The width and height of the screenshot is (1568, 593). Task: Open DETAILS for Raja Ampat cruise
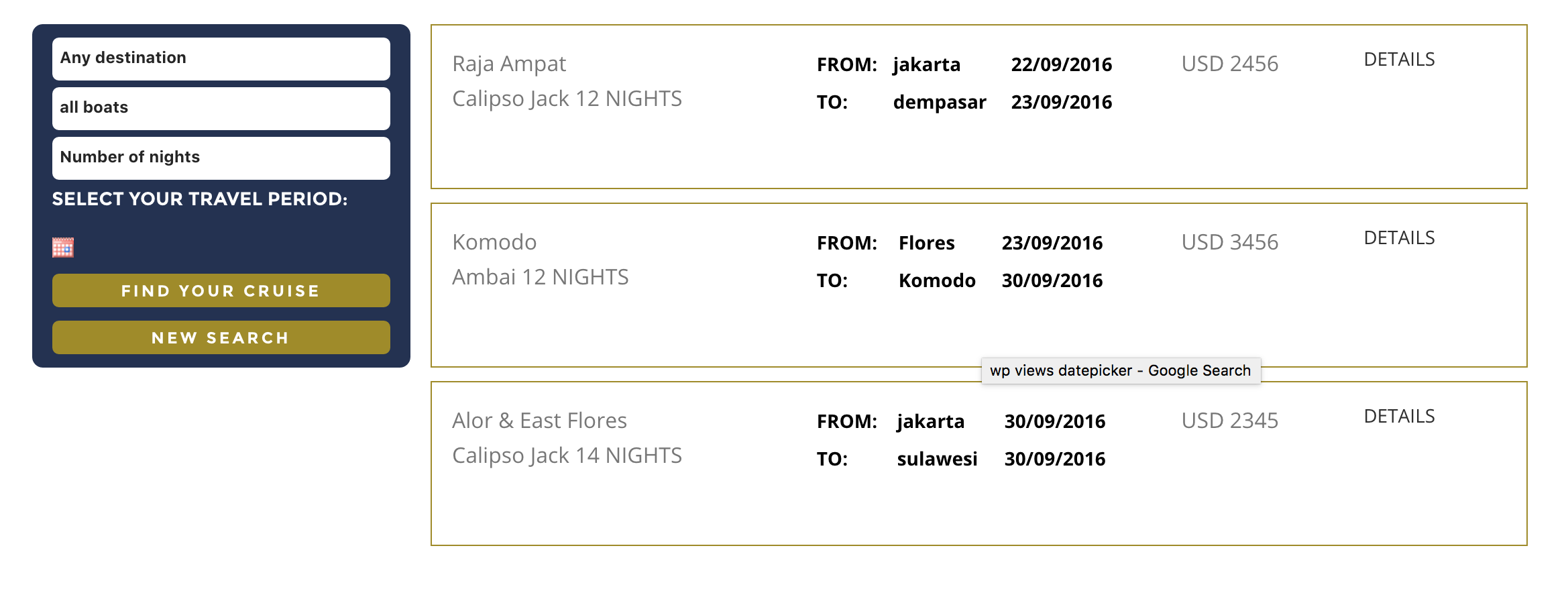[1398, 59]
